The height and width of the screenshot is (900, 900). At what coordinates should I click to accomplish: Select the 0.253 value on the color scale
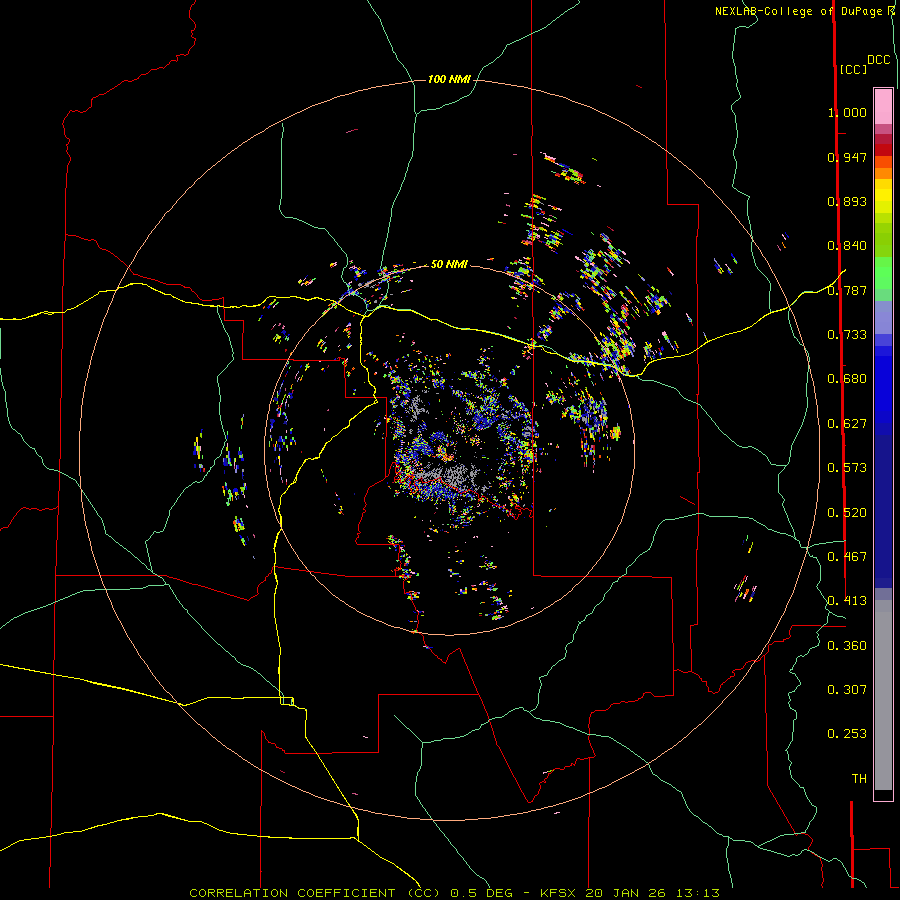pos(847,734)
